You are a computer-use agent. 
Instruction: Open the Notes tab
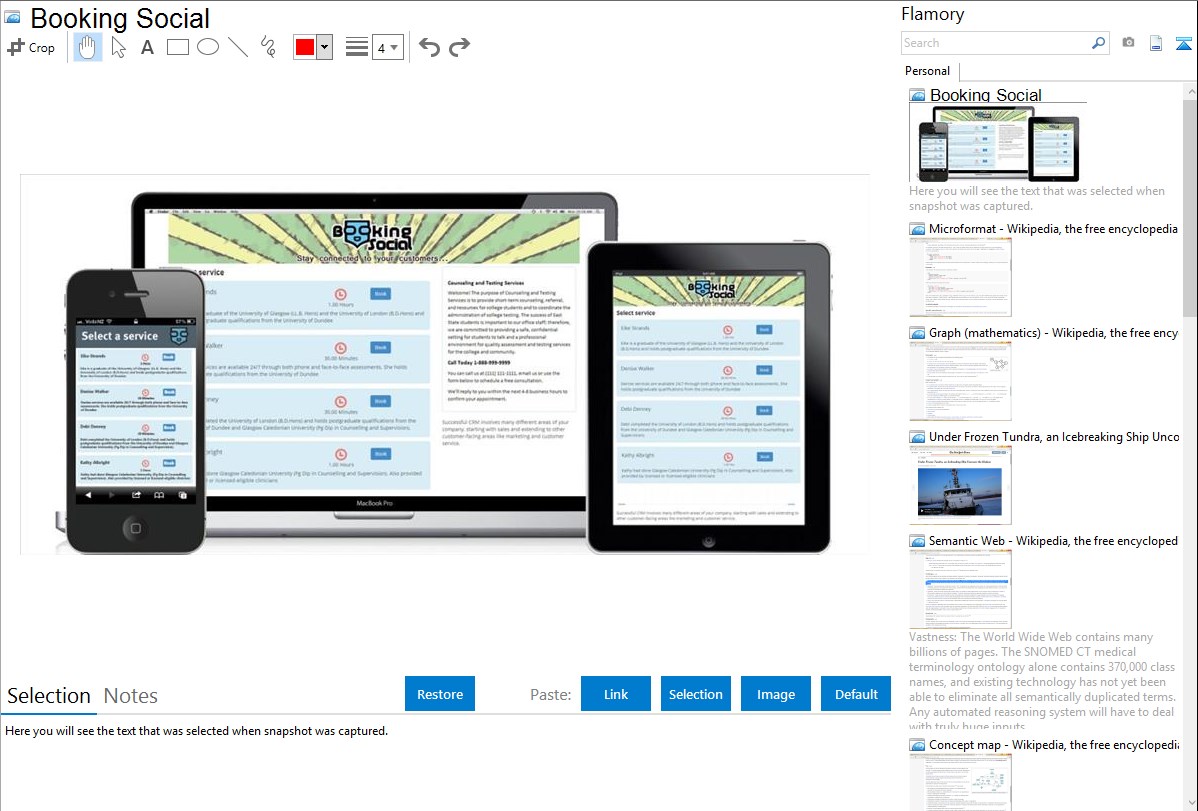[131, 696]
